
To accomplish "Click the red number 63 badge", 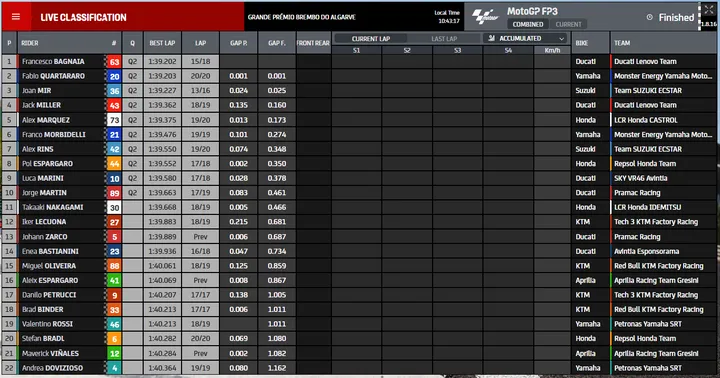I will 114,62.
